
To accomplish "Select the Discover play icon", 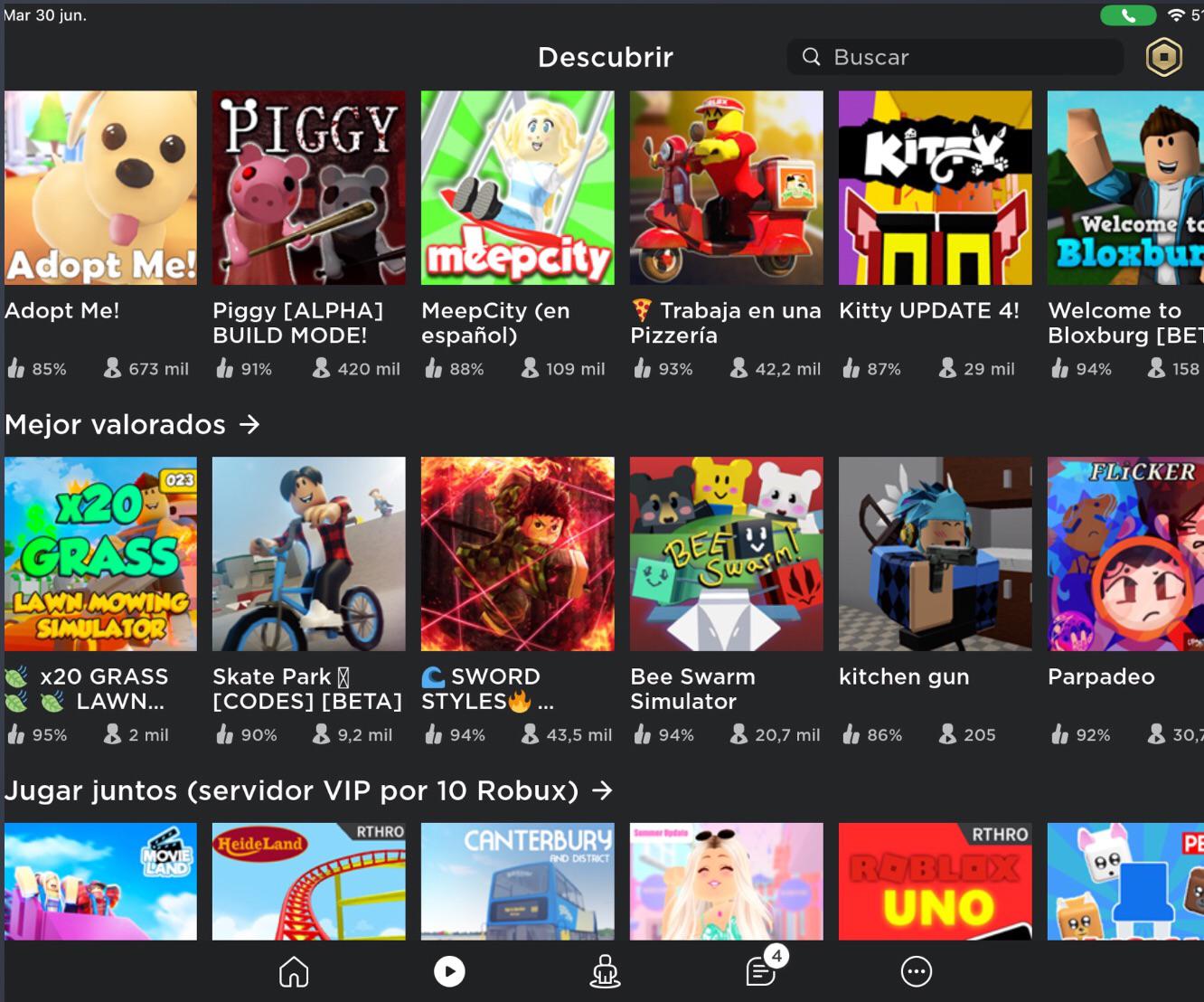I will pos(449,972).
